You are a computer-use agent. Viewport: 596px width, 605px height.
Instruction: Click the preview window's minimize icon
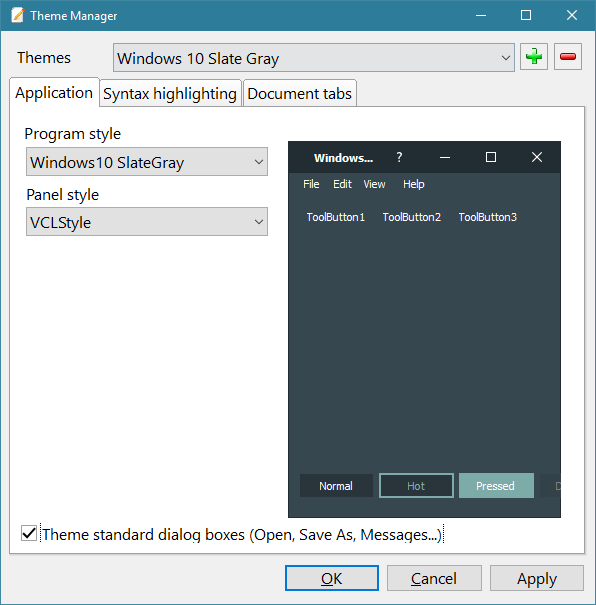[445, 157]
